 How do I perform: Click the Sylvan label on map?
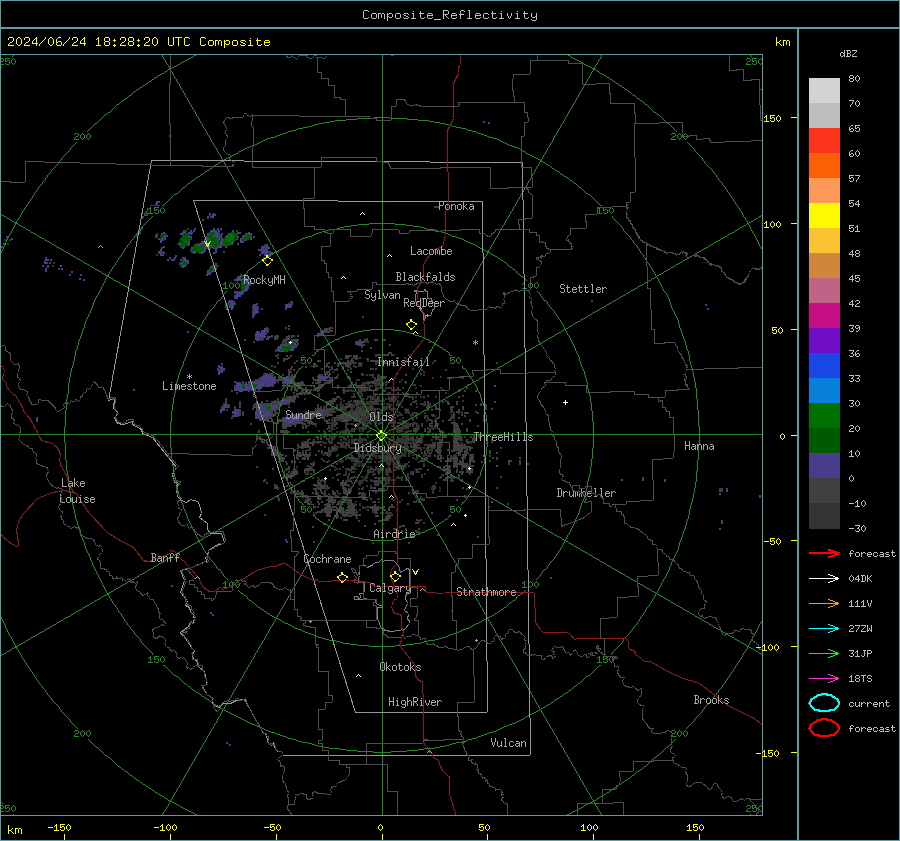coord(382,295)
